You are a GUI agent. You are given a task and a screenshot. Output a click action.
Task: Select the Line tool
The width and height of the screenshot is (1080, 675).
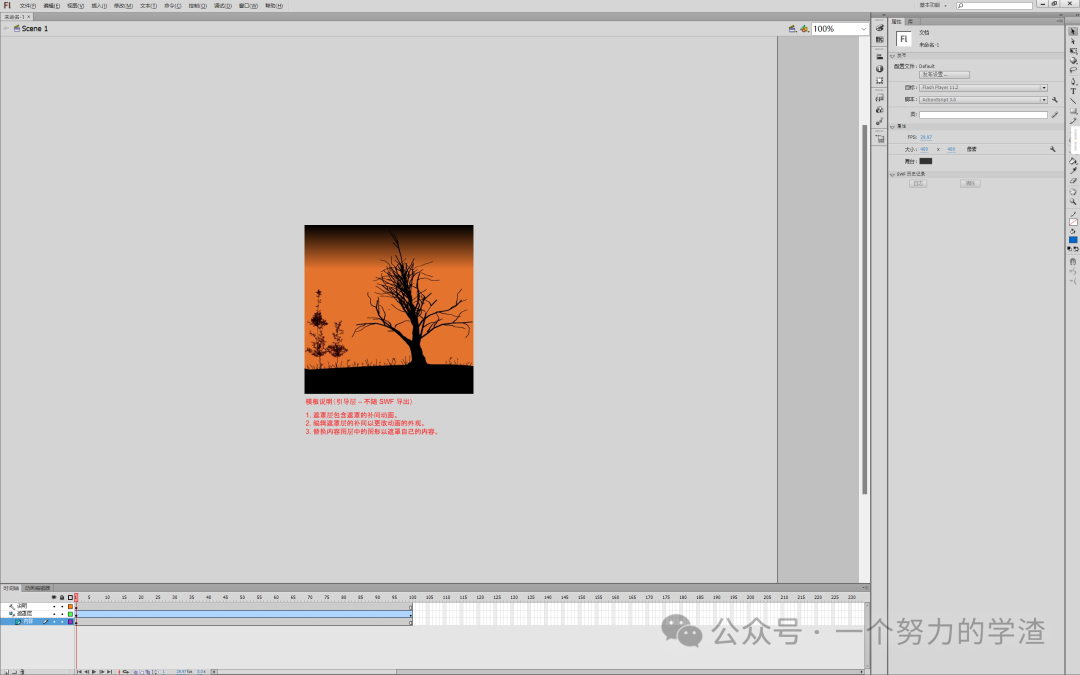(1072, 101)
